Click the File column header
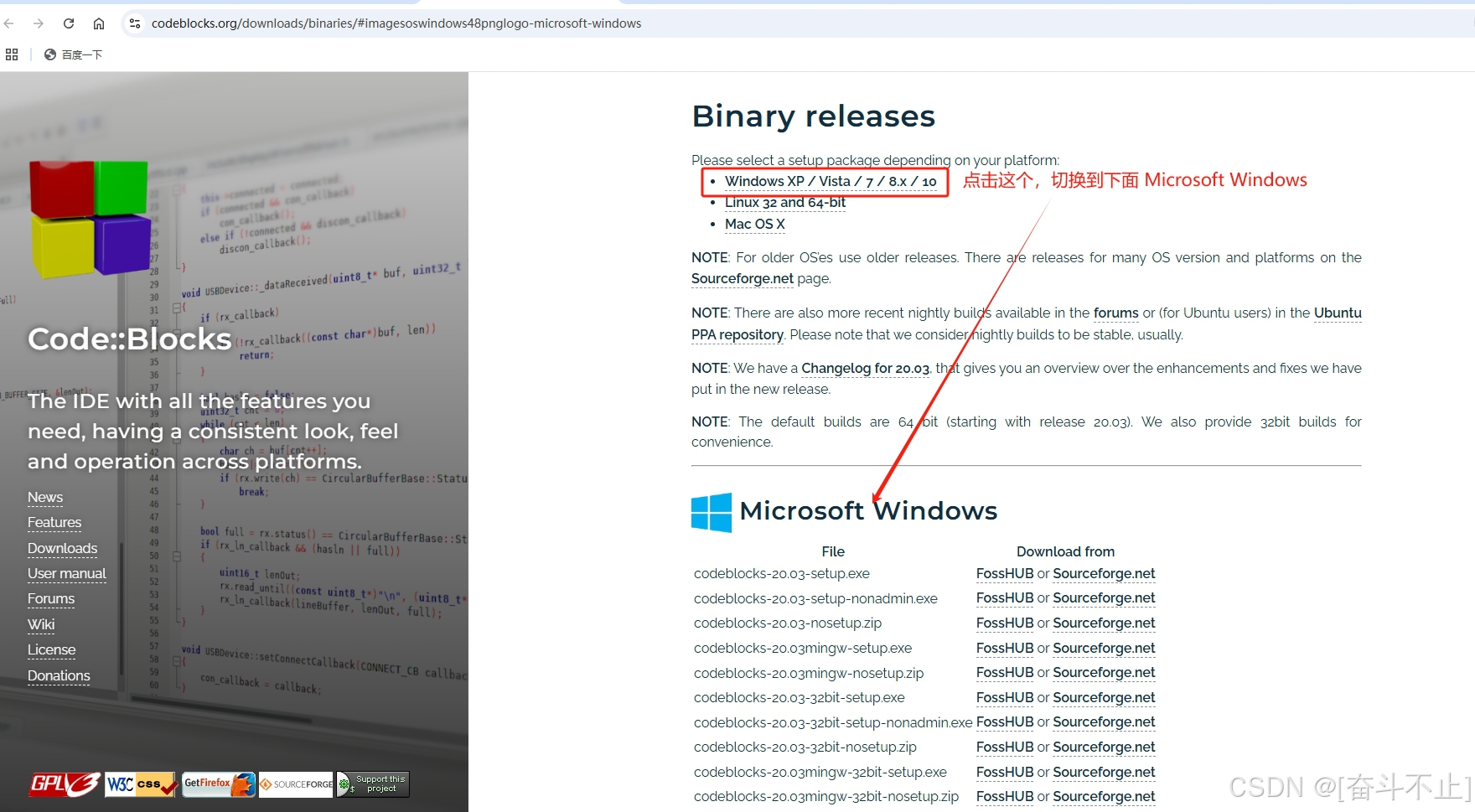Viewport: 1475px width, 812px height. (833, 551)
